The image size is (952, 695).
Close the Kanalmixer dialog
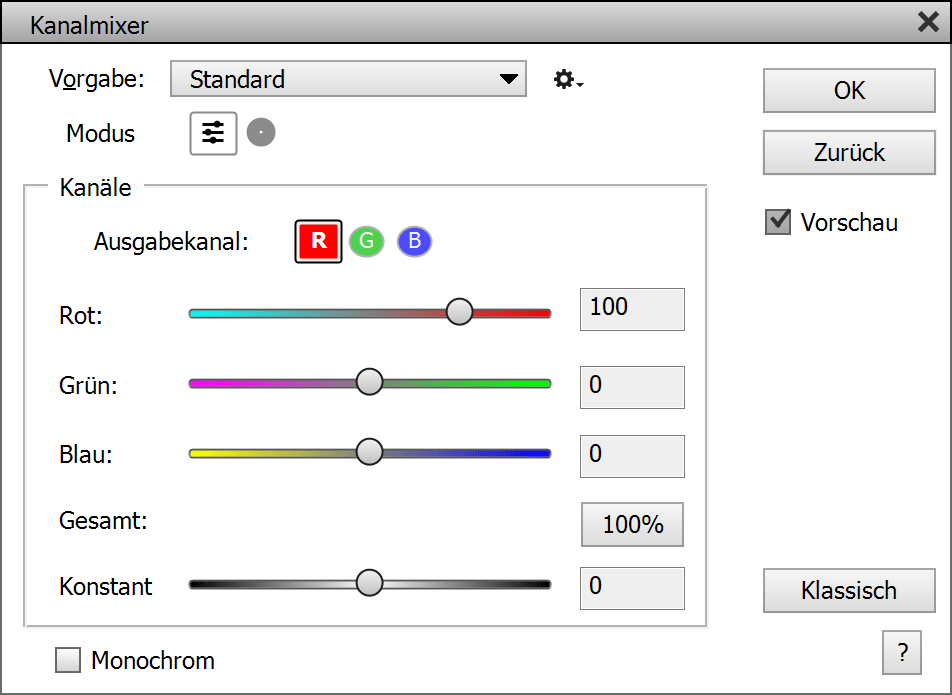pos(928,23)
